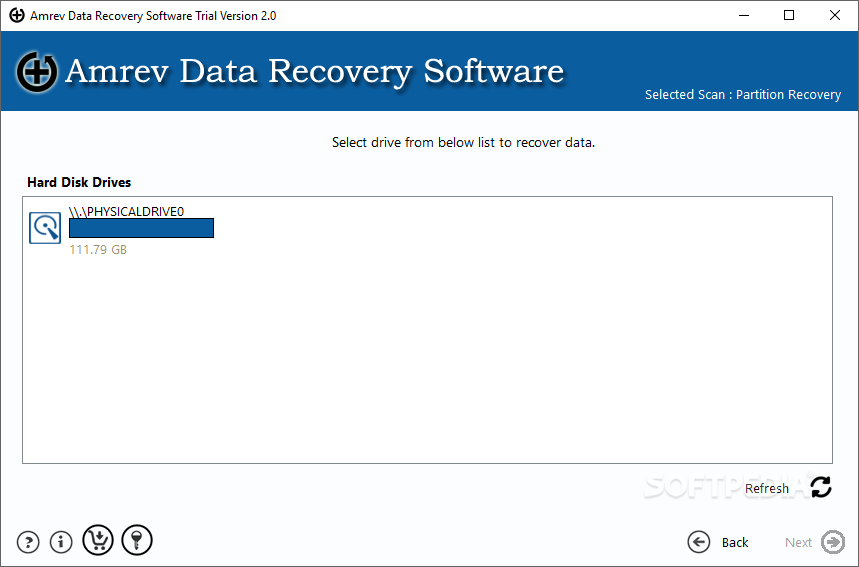Click the title bar app icon

[x=17, y=15]
